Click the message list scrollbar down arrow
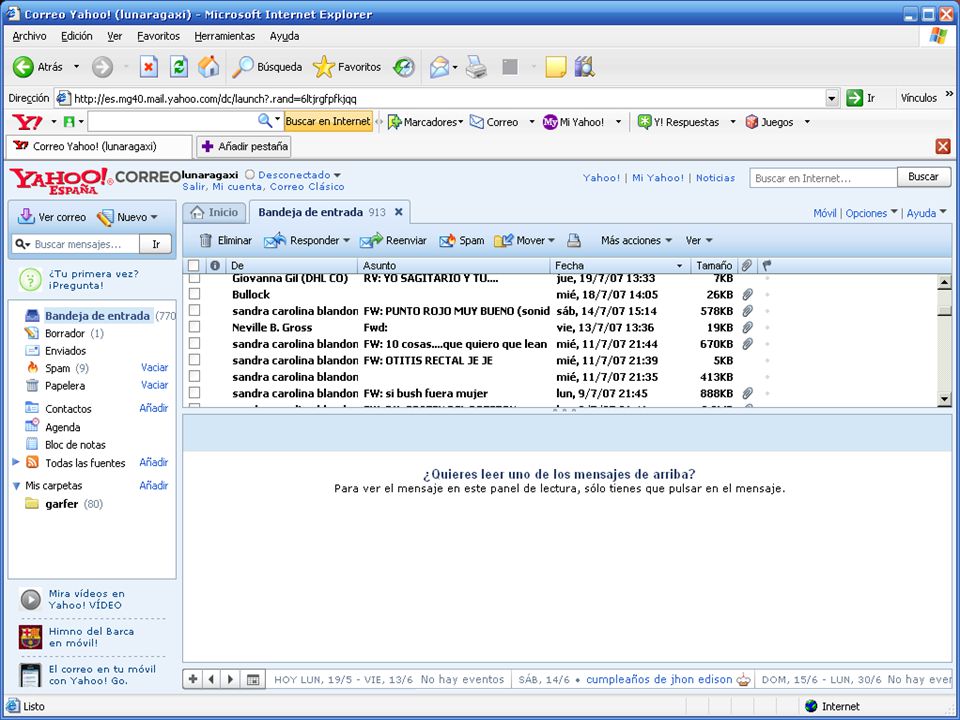The height and width of the screenshot is (720, 960). (944, 399)
